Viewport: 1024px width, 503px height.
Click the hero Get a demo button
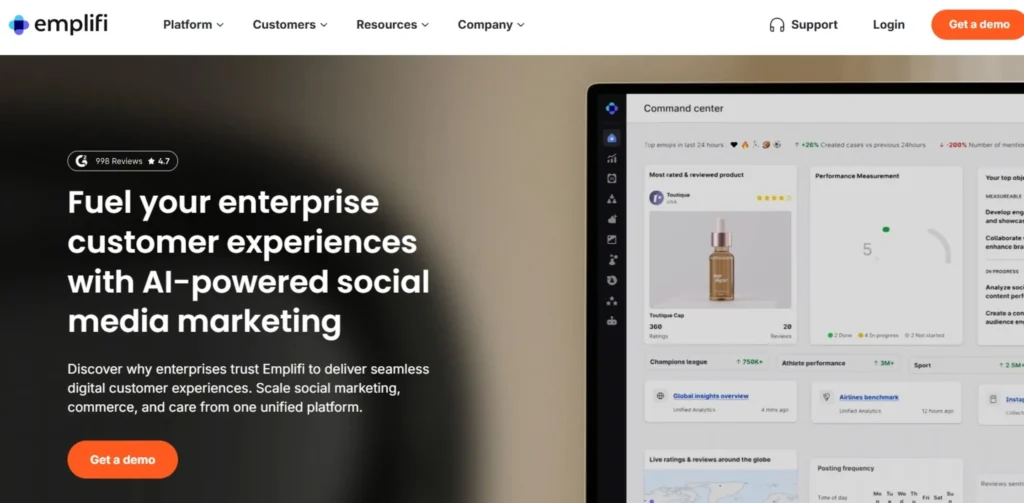123,459
